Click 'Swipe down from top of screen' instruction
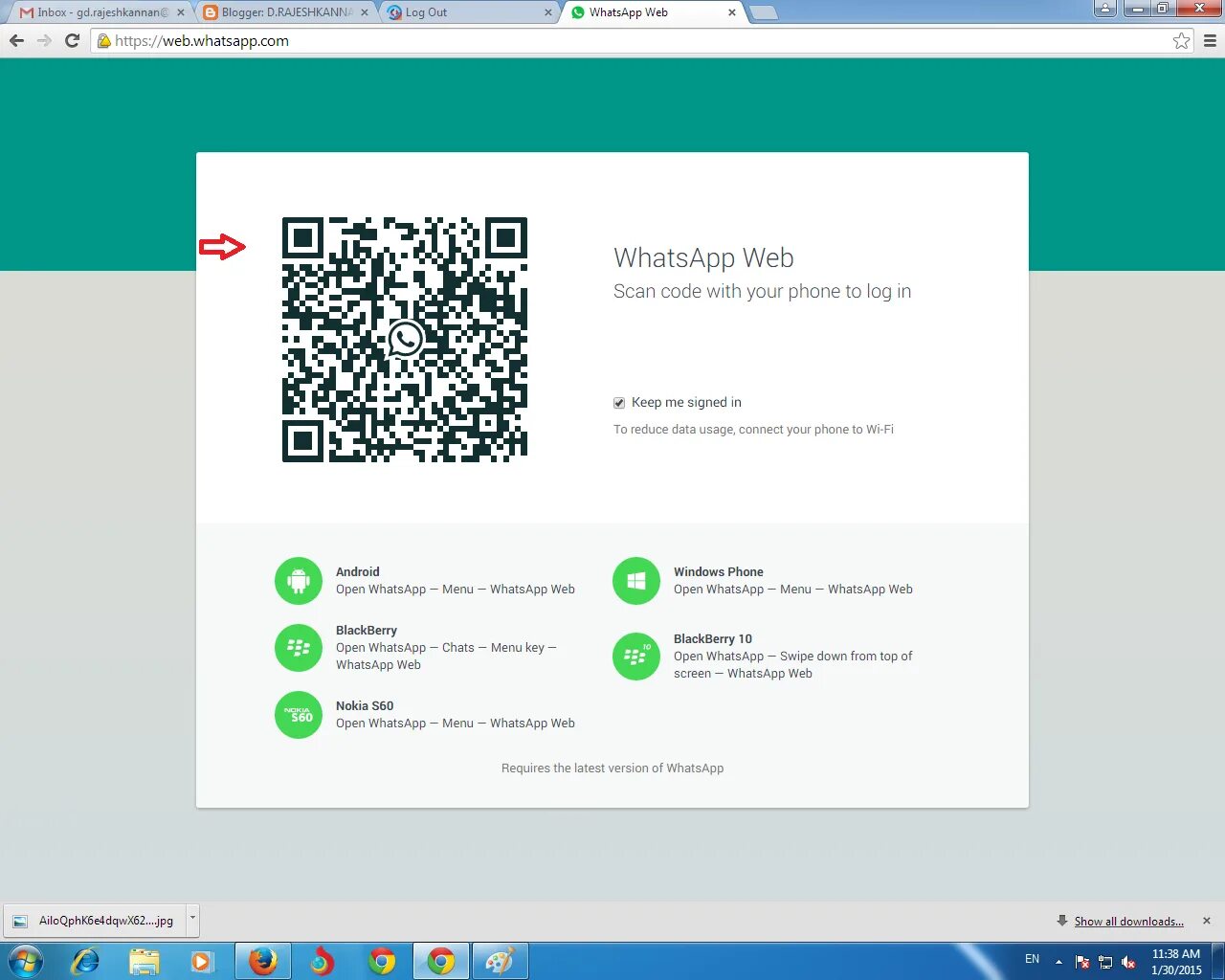This screenshot has width=1225, height=980. (793, 665)
